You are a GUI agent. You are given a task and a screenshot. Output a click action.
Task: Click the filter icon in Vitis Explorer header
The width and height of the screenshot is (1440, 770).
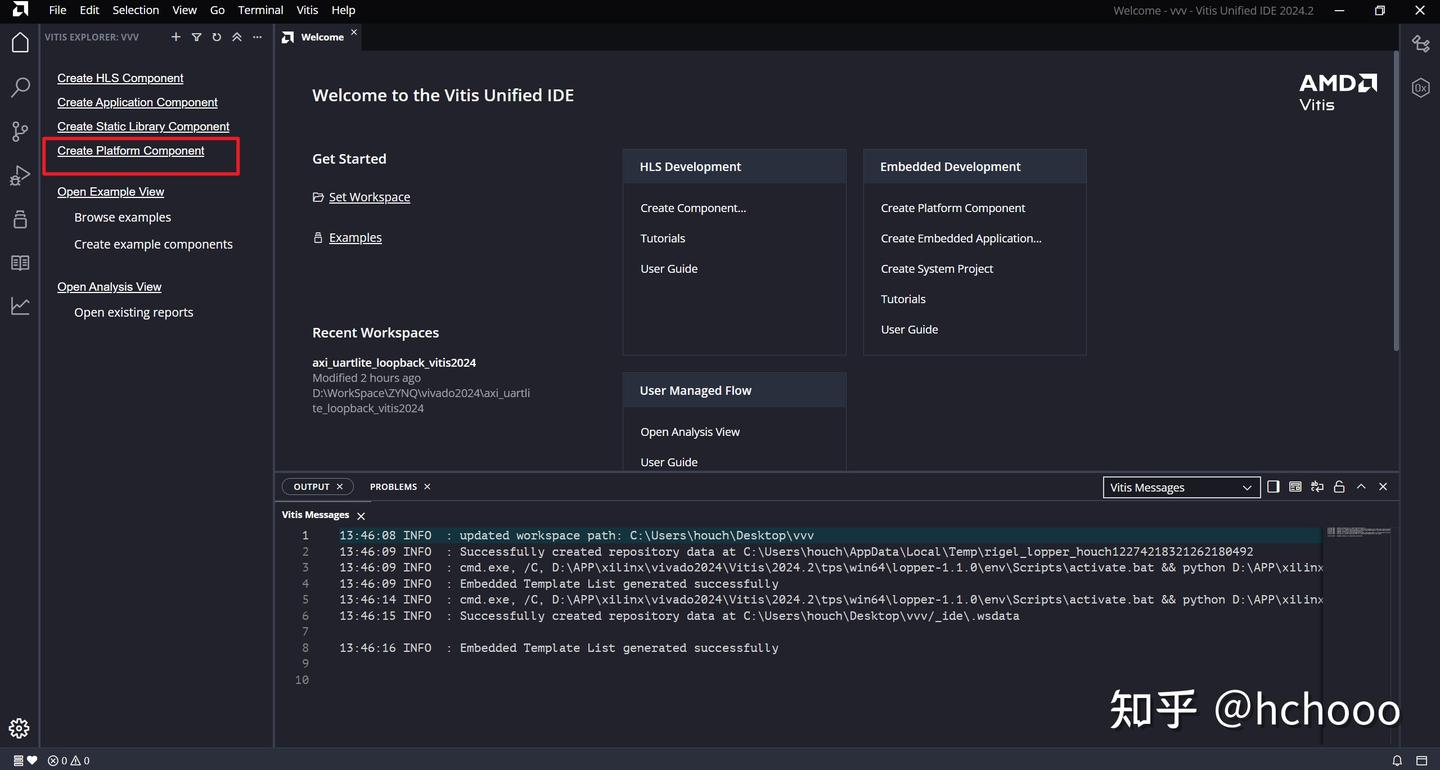coord(196,37)
